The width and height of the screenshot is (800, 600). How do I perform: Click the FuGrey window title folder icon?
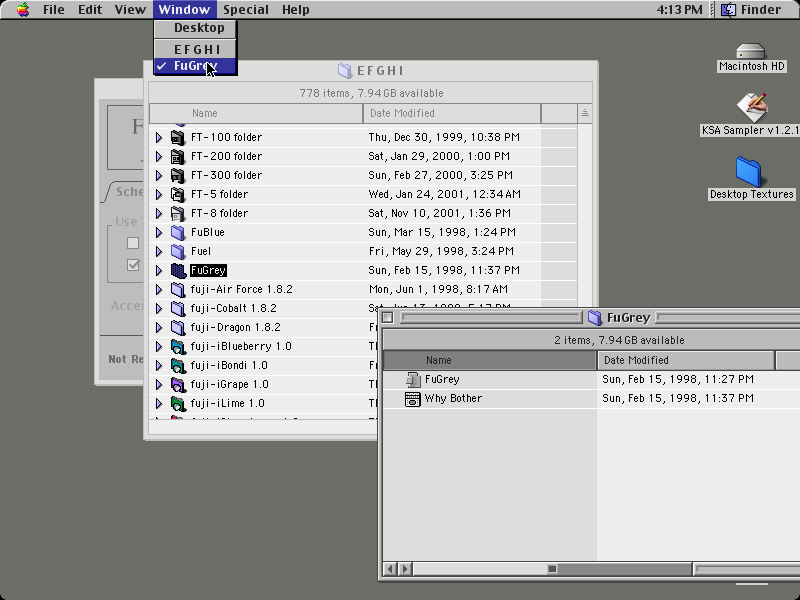pos(594,317)
